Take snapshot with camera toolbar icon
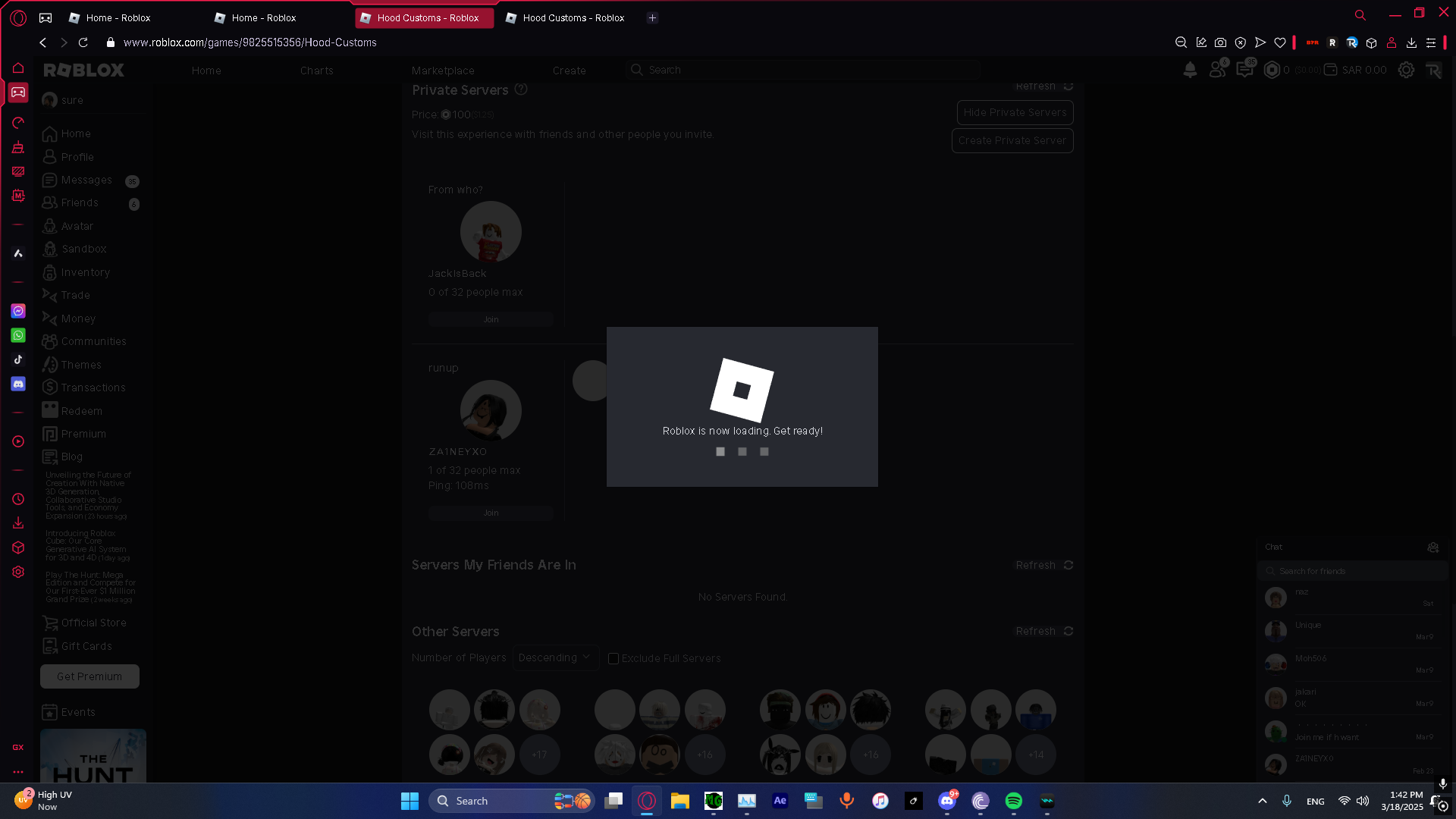1456x819 pixels. (x=1220, y=42)
